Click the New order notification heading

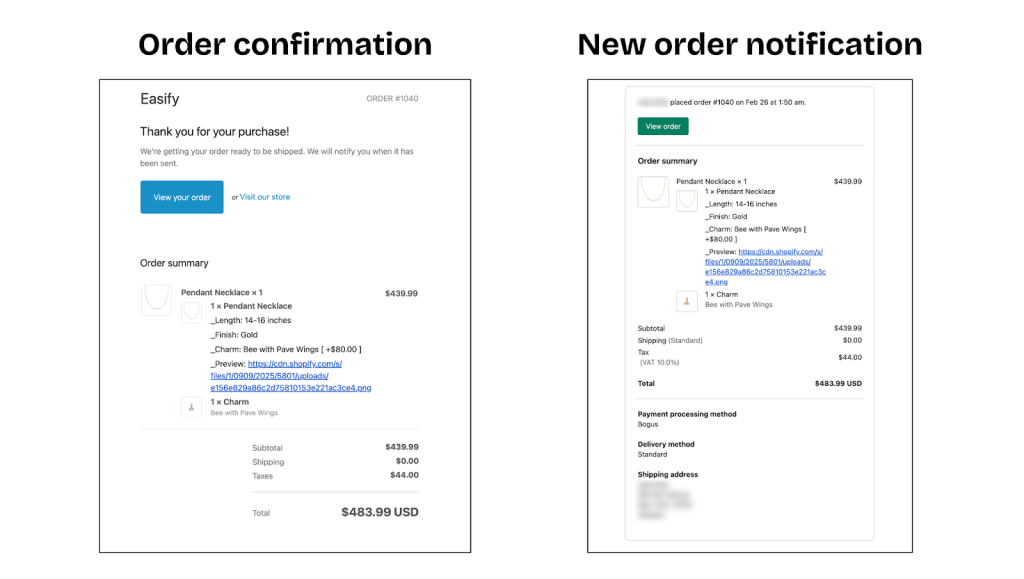[x=750, y=45]
